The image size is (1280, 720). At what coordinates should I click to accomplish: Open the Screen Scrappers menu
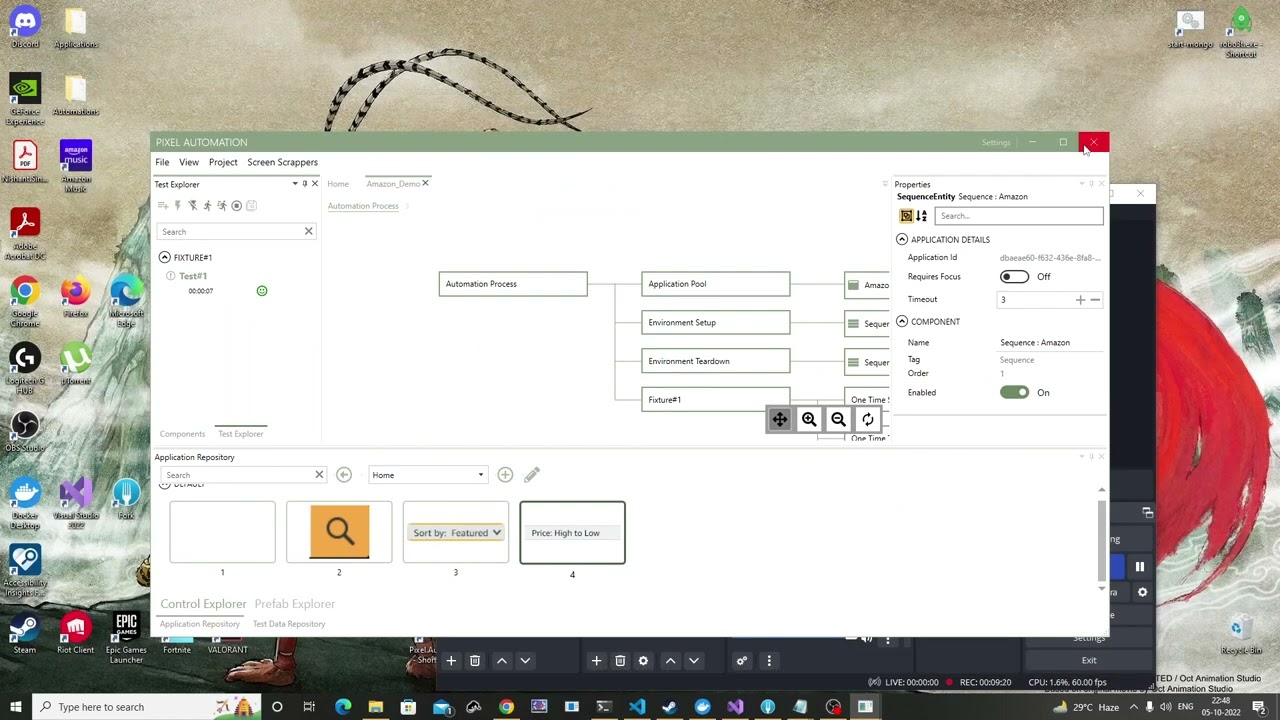click(282, 162)
